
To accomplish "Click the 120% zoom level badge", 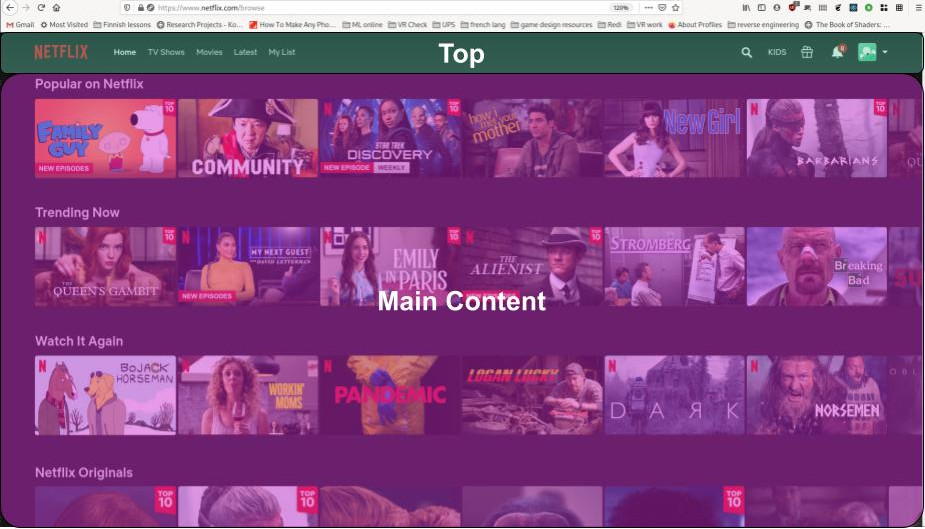I will [x=621, y=8].
